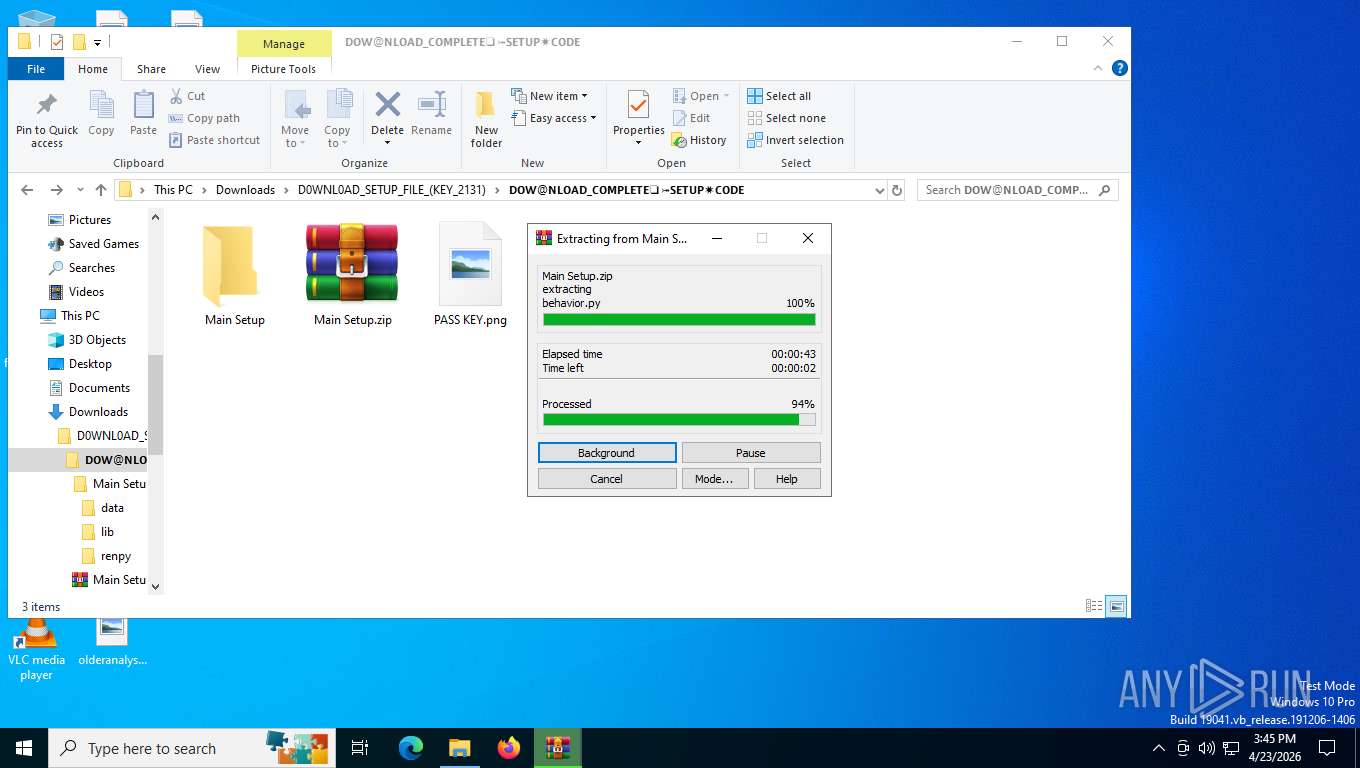Click Downloads in the address path
Viewport: 1360px width, 768px height.
click(245, 190)
